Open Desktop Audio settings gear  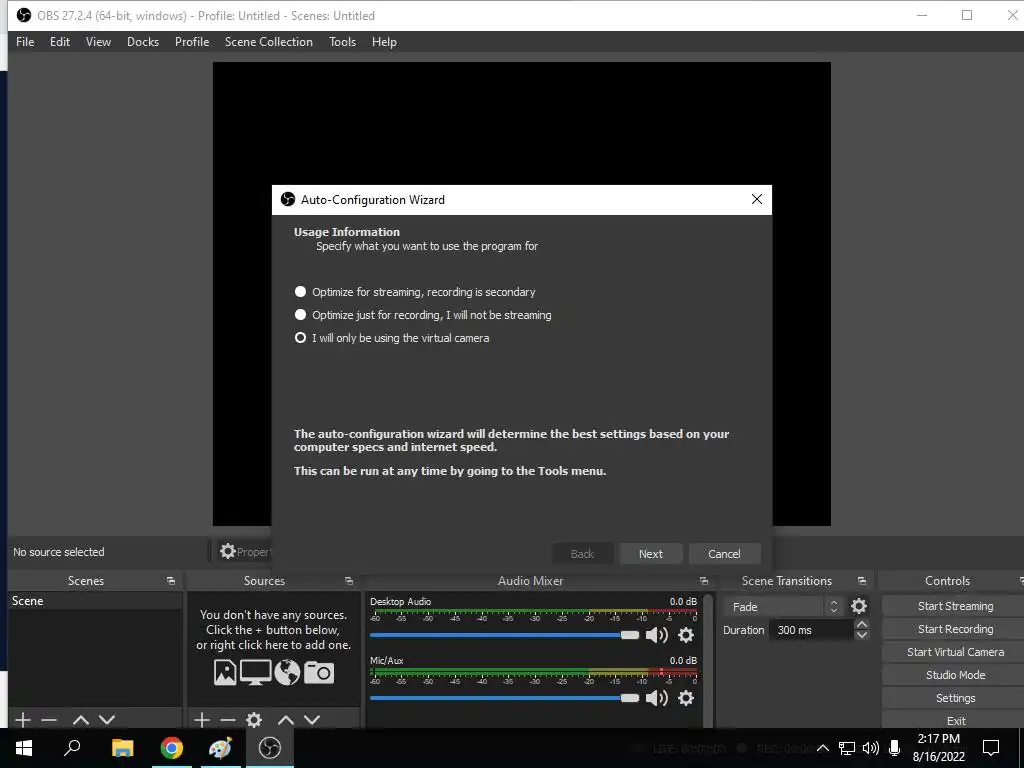click(x=686, y=635)
